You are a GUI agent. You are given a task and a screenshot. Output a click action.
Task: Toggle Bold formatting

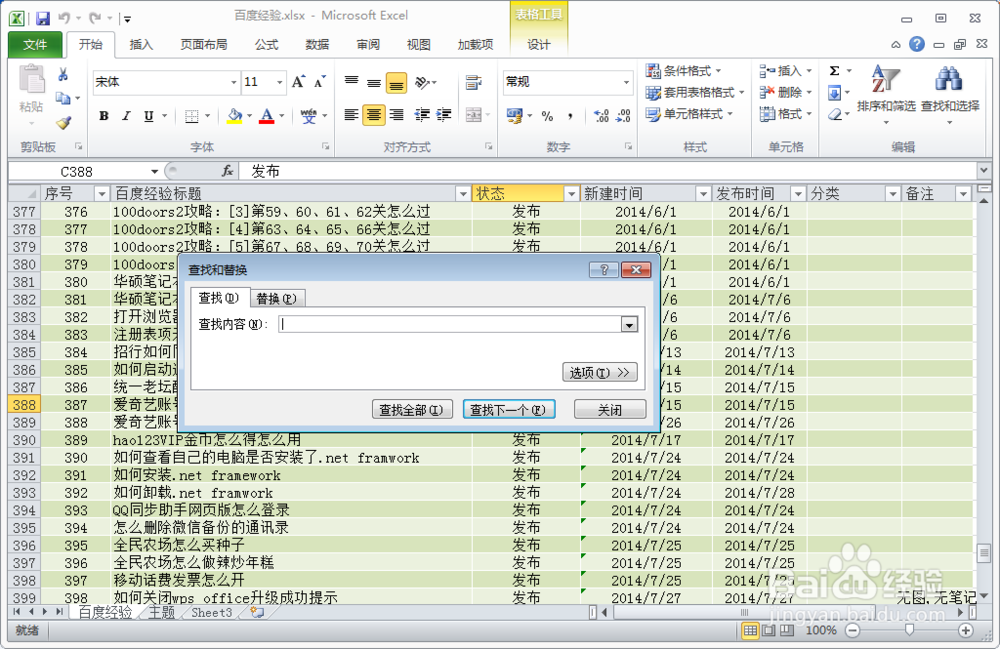pyautogui.click(x=103, y=116)
